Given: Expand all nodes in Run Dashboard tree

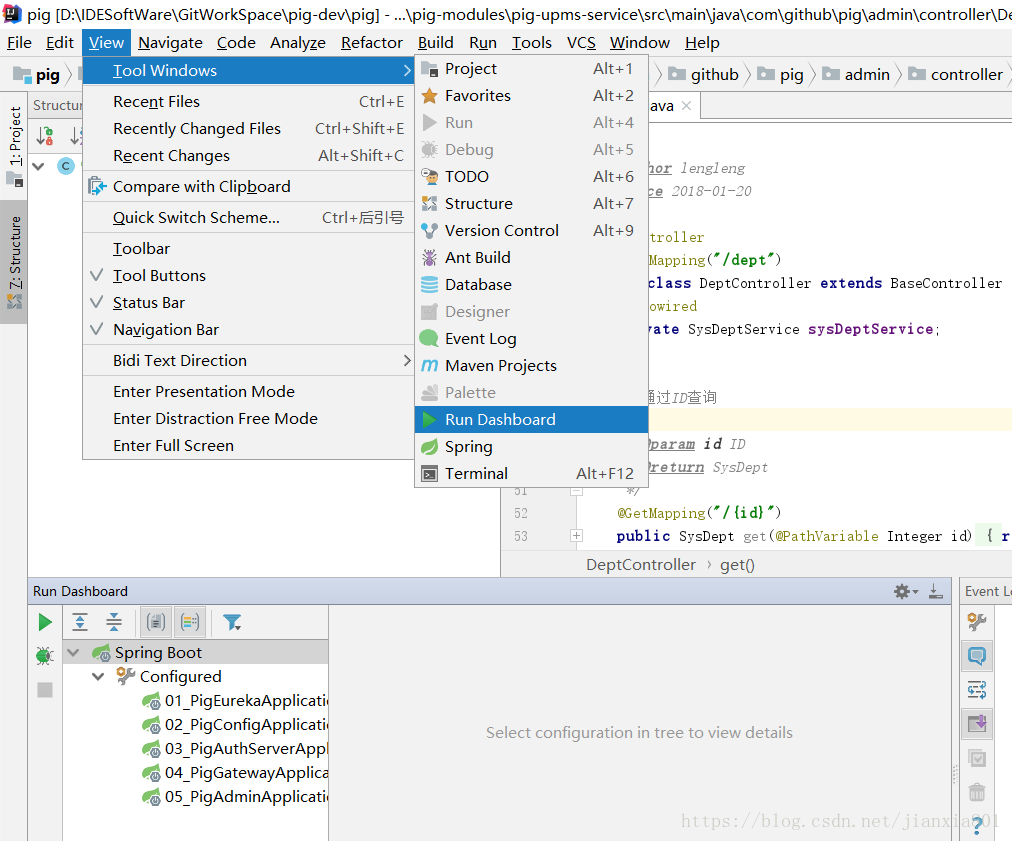Looking at the screenshot, I should (80, 622).
